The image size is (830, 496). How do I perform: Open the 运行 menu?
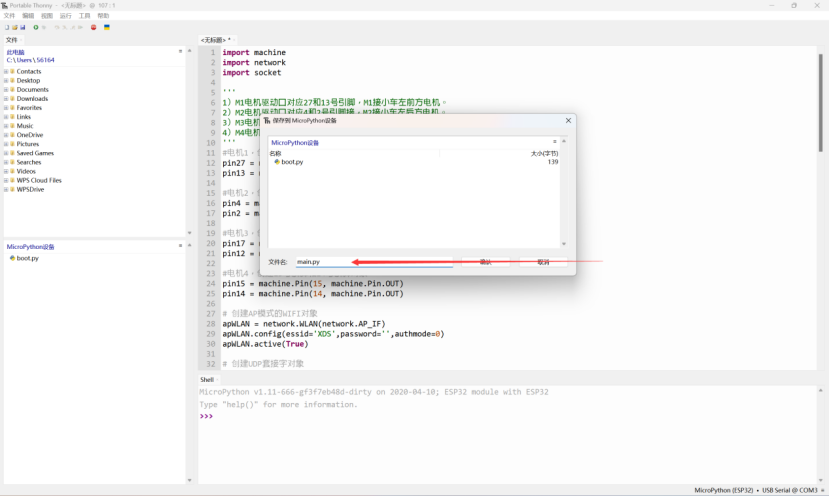(x=66, y=16)
